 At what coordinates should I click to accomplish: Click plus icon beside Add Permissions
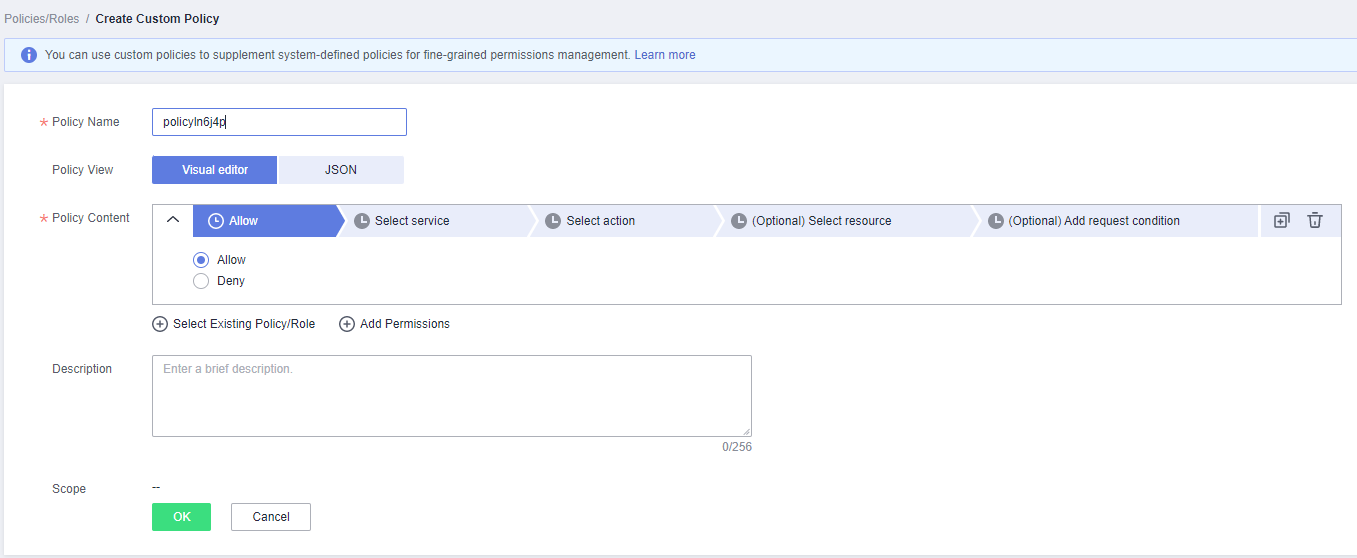tap(347, 324)
